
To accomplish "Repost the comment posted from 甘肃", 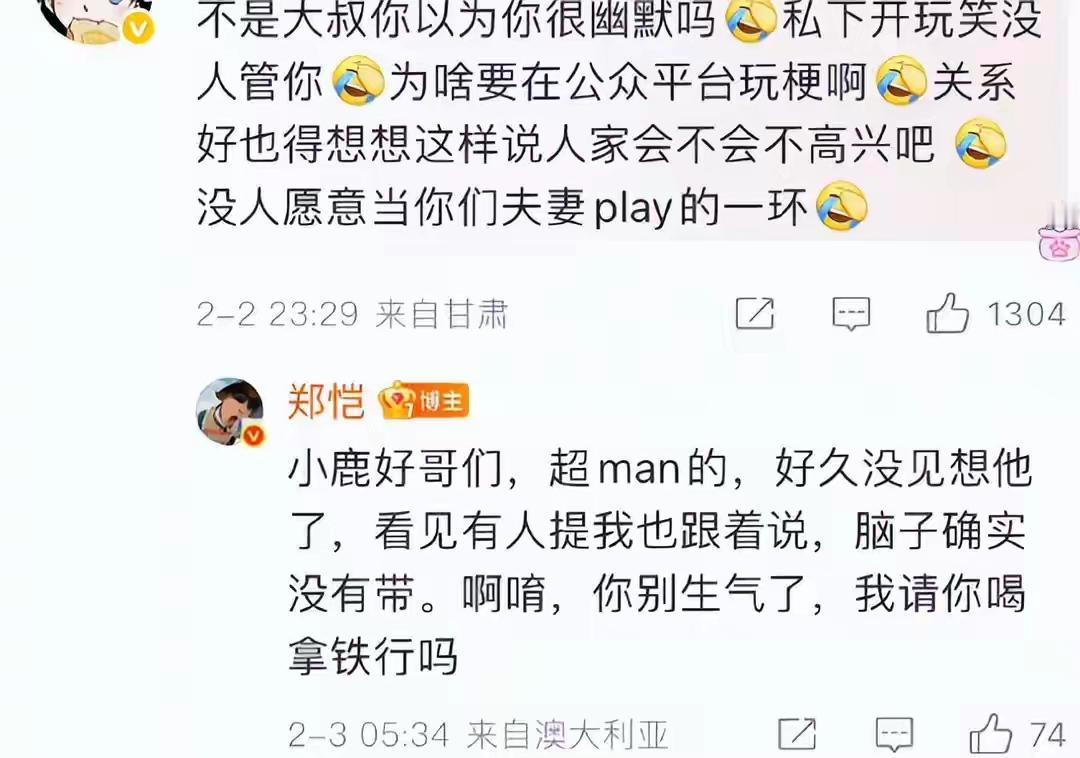I will 755,314.
